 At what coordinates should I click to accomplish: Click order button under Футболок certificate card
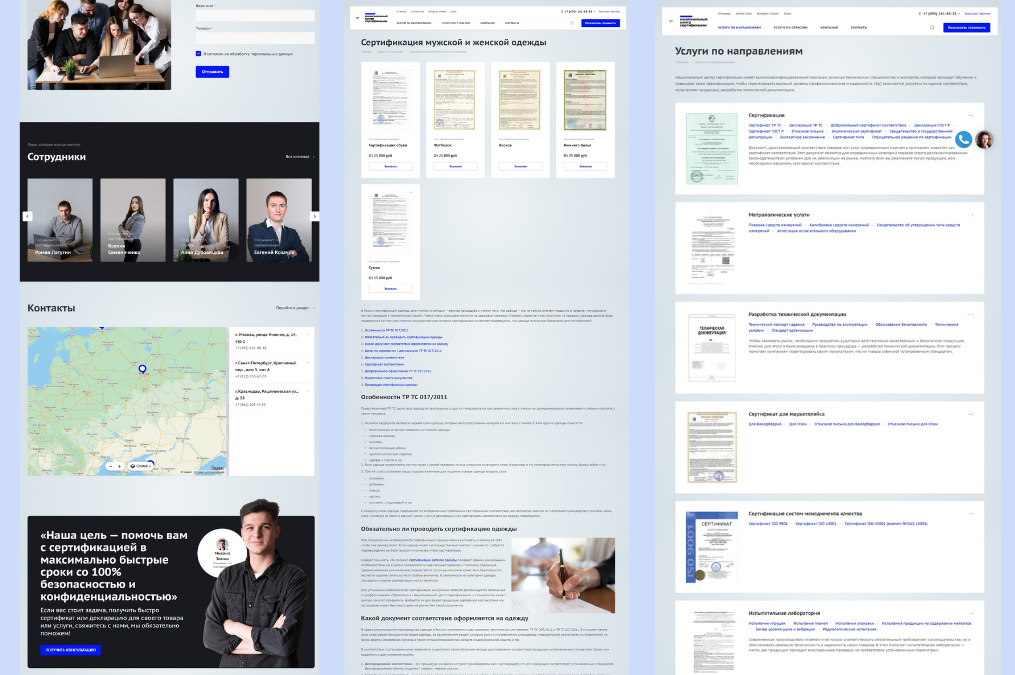coord(456,166)
